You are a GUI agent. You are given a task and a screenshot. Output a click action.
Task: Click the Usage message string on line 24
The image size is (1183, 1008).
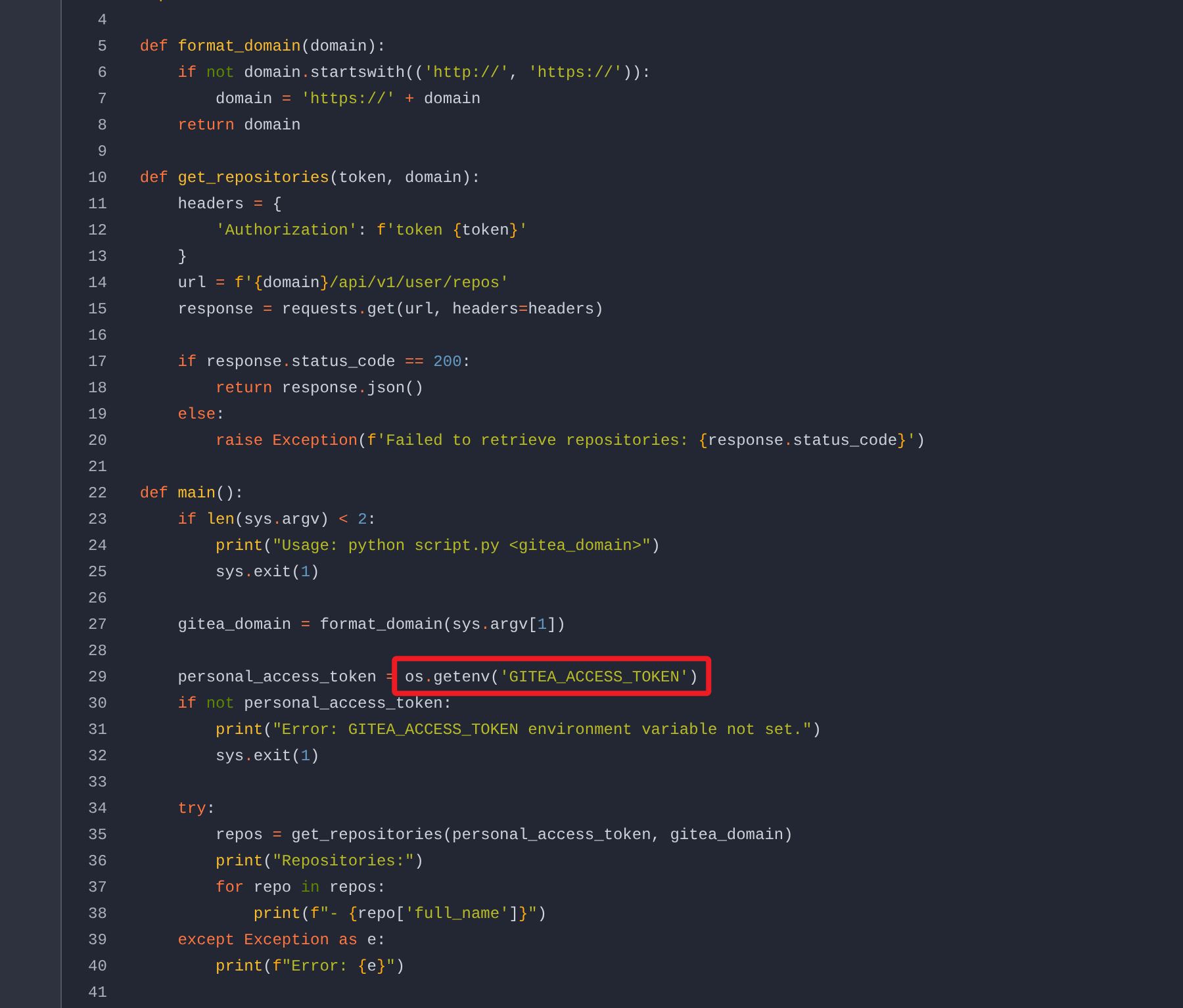tap(461, 545)
